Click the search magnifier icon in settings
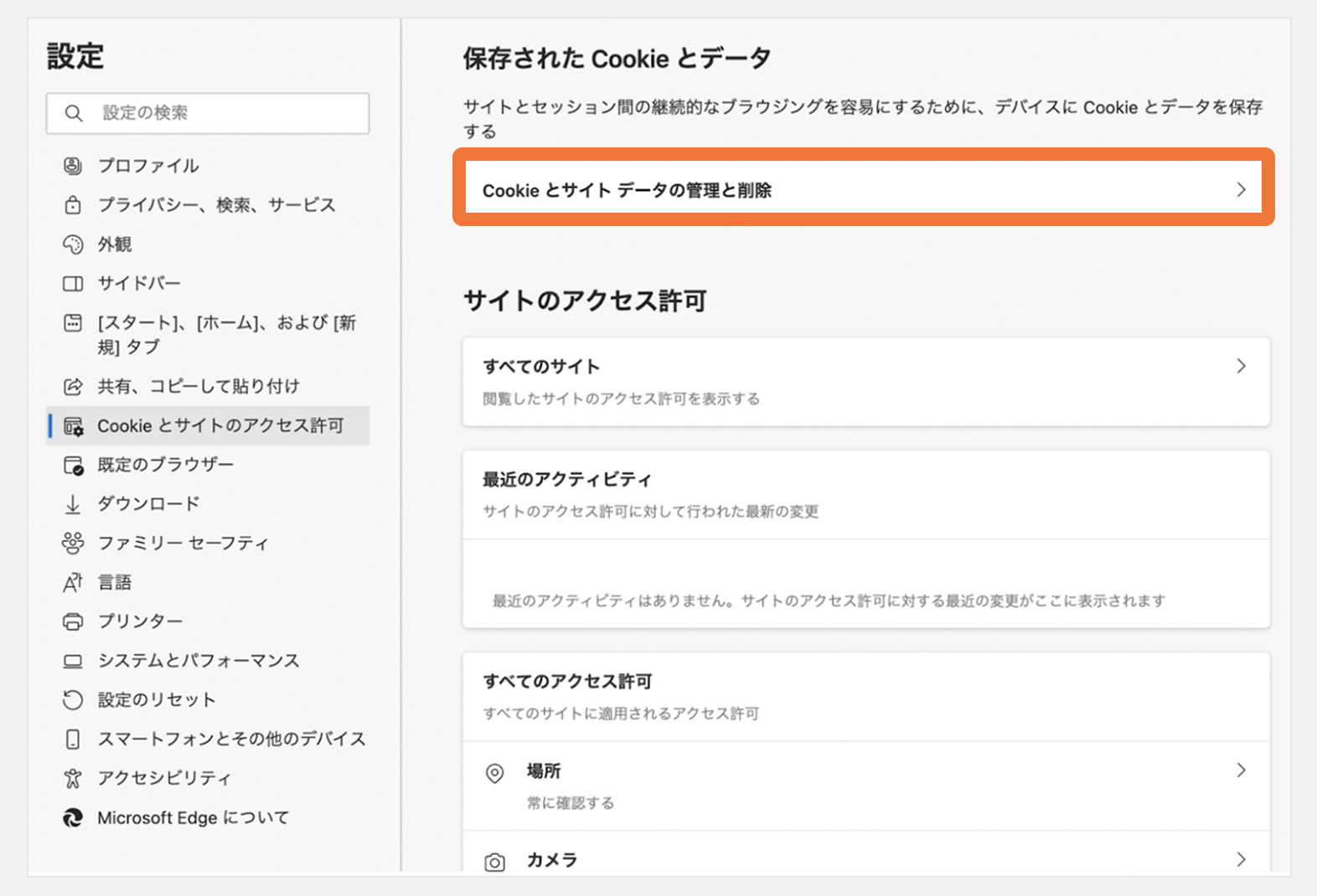Screen dimensions: 1317x896 tap(74, 113)
